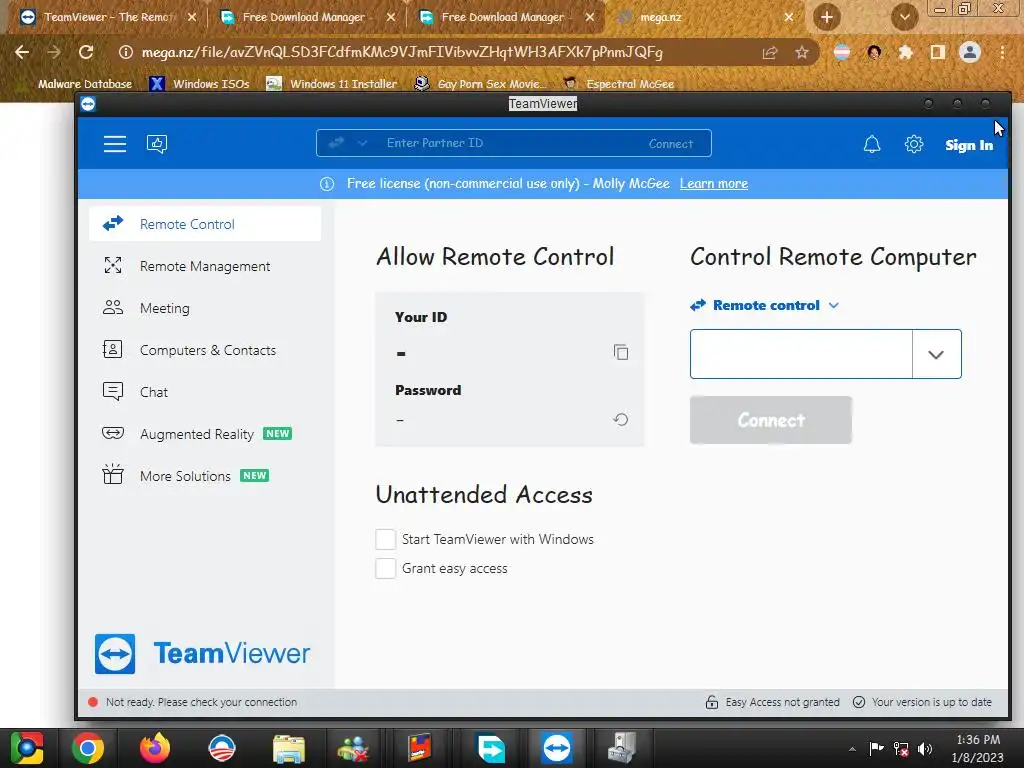Bookmark page with the star icon
This screenshot has height=768, width=1024.
(x=802, y=53)
